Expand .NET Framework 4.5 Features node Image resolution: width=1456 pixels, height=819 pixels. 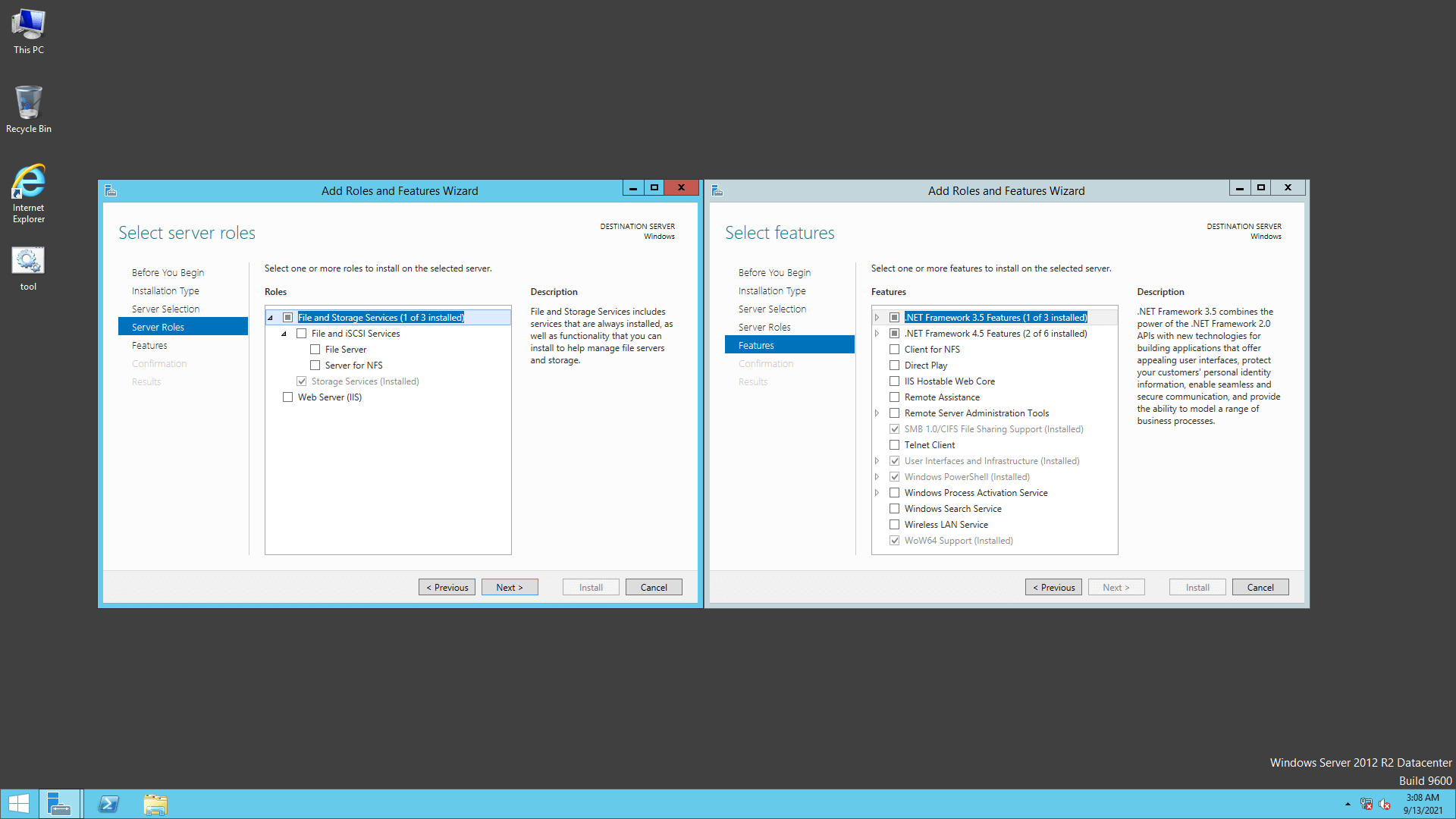click(877, 334)
